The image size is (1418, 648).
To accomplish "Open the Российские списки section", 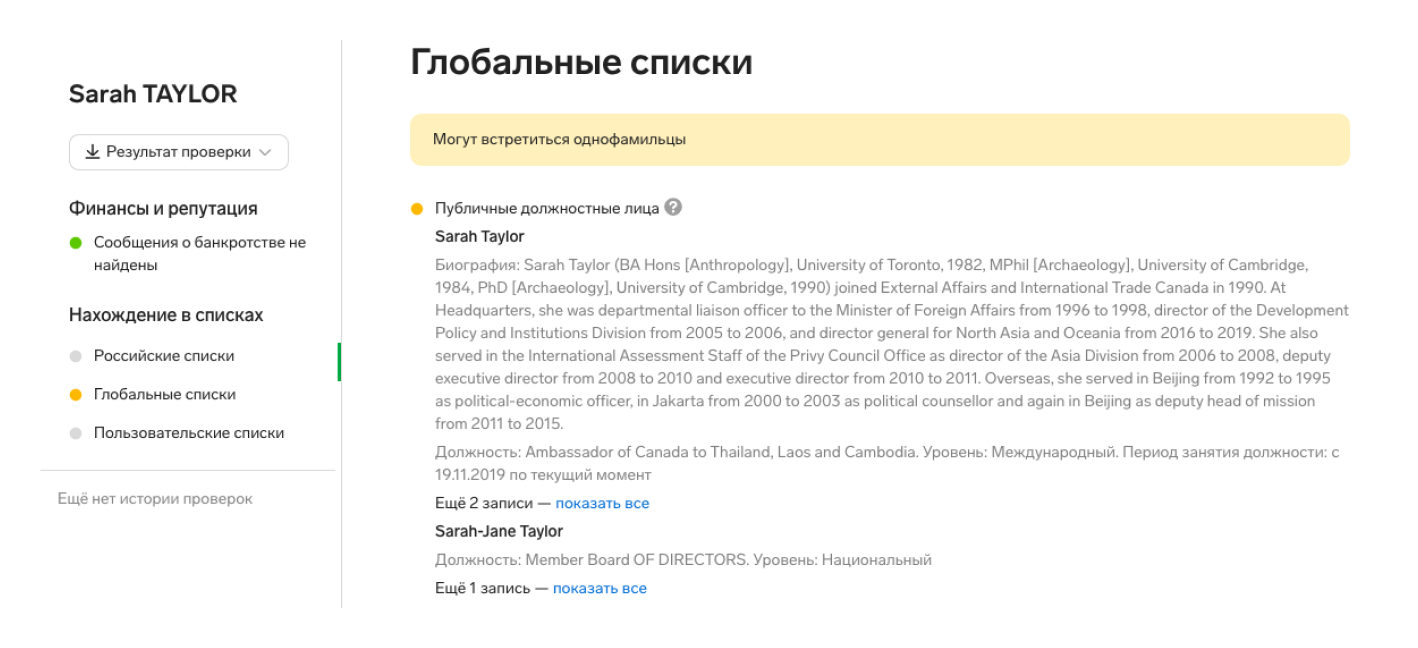I will [164, 356].
